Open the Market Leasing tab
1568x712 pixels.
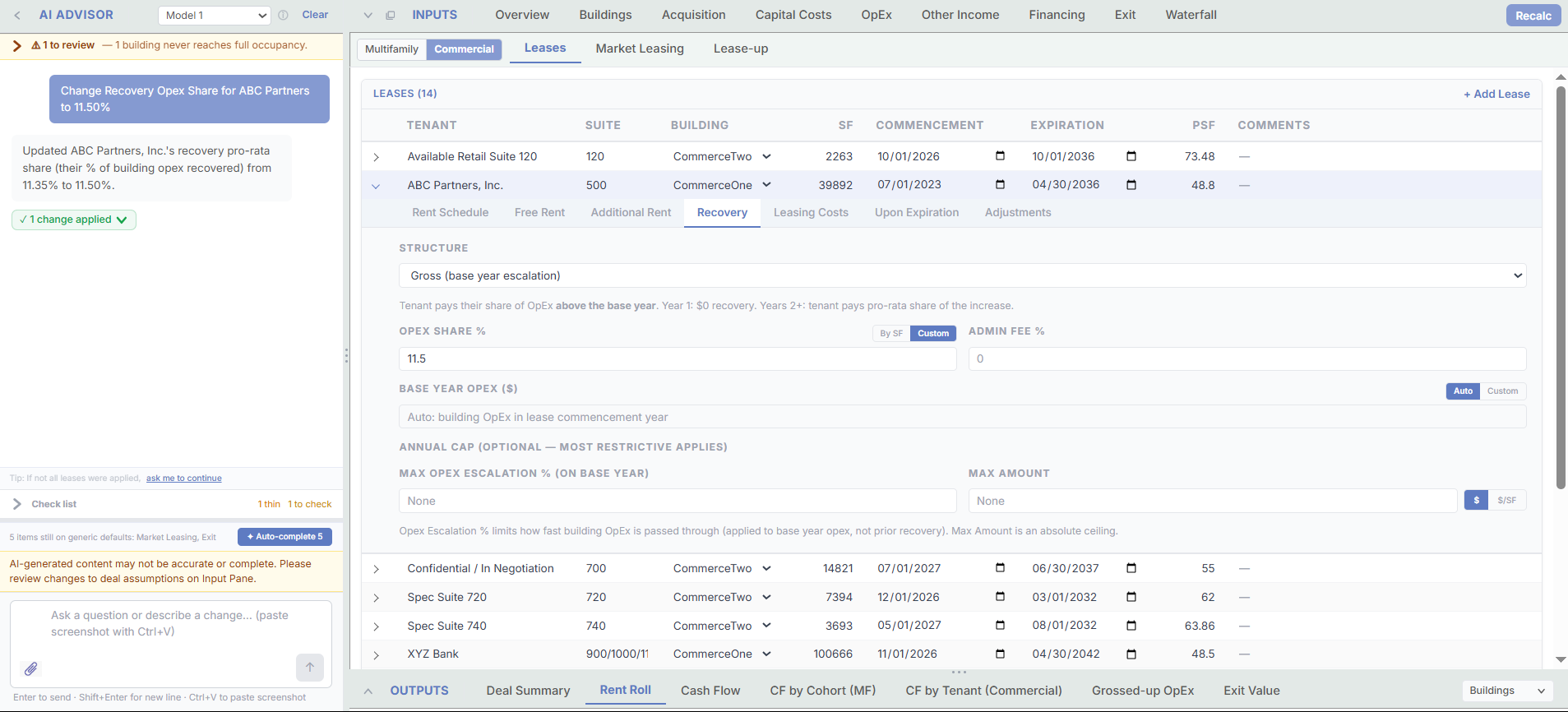pos(640,49)
